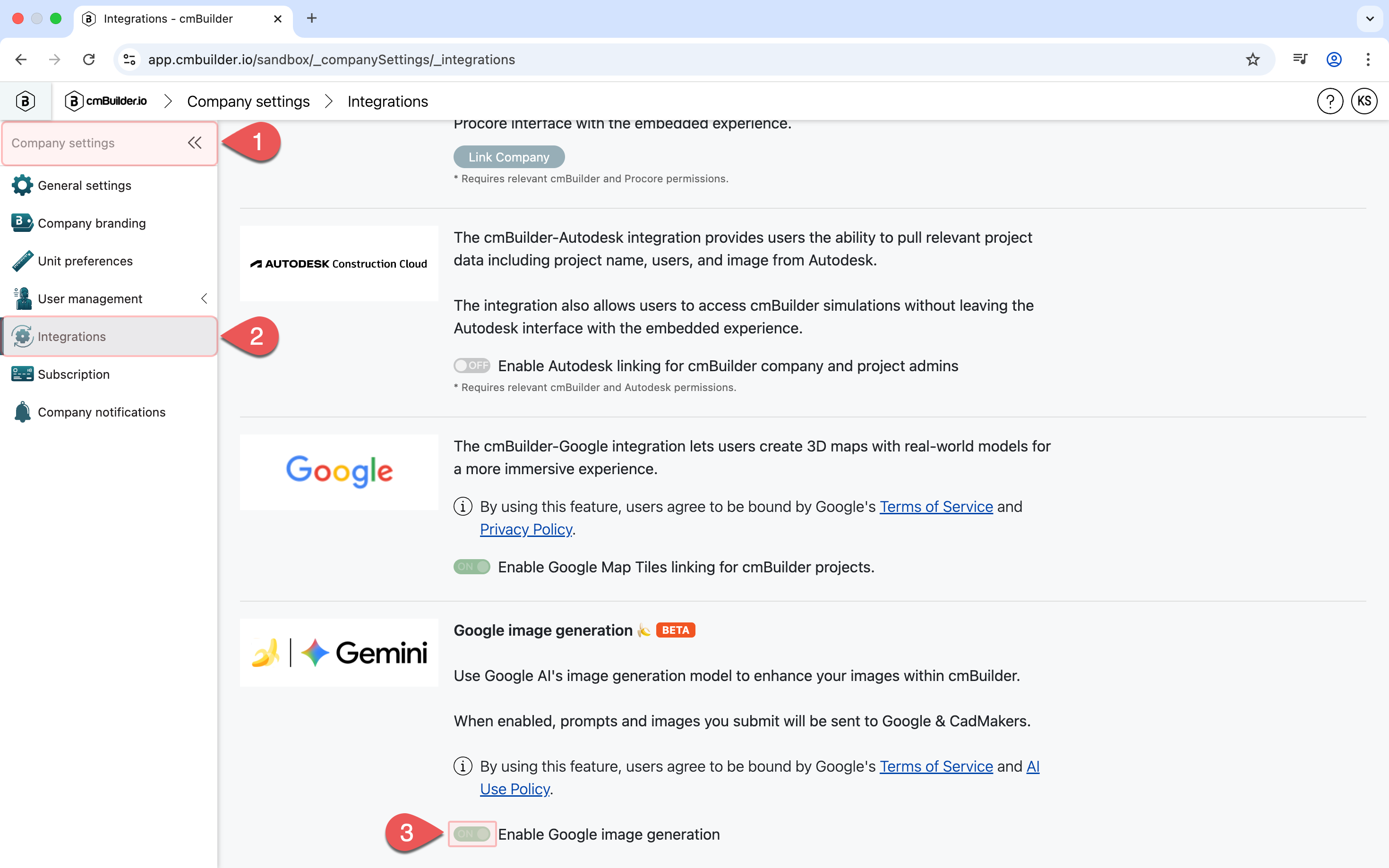Click the Link Company button

(x=509, y=157)
